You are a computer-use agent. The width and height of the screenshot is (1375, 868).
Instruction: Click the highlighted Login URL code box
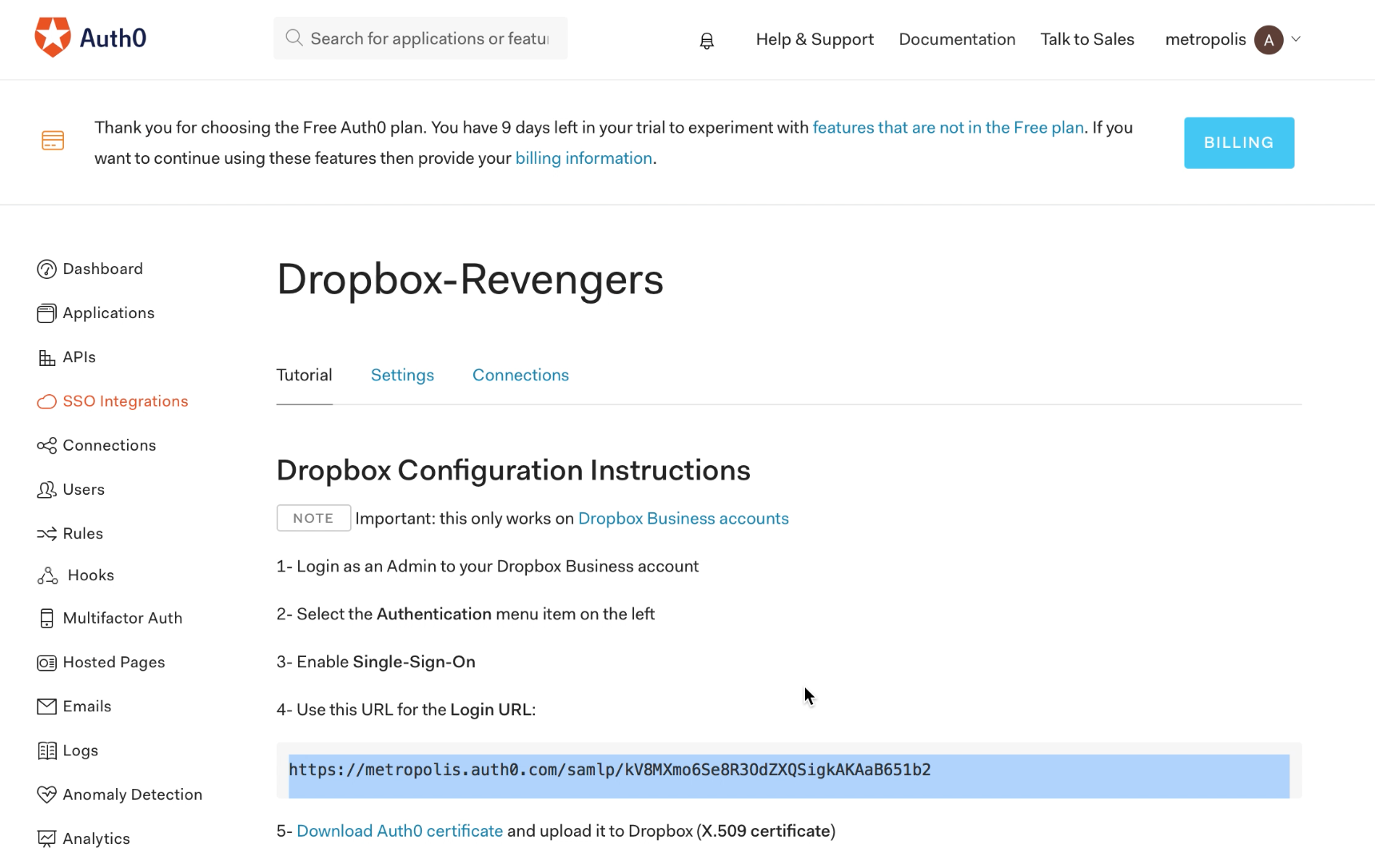(x=789, y=770)
